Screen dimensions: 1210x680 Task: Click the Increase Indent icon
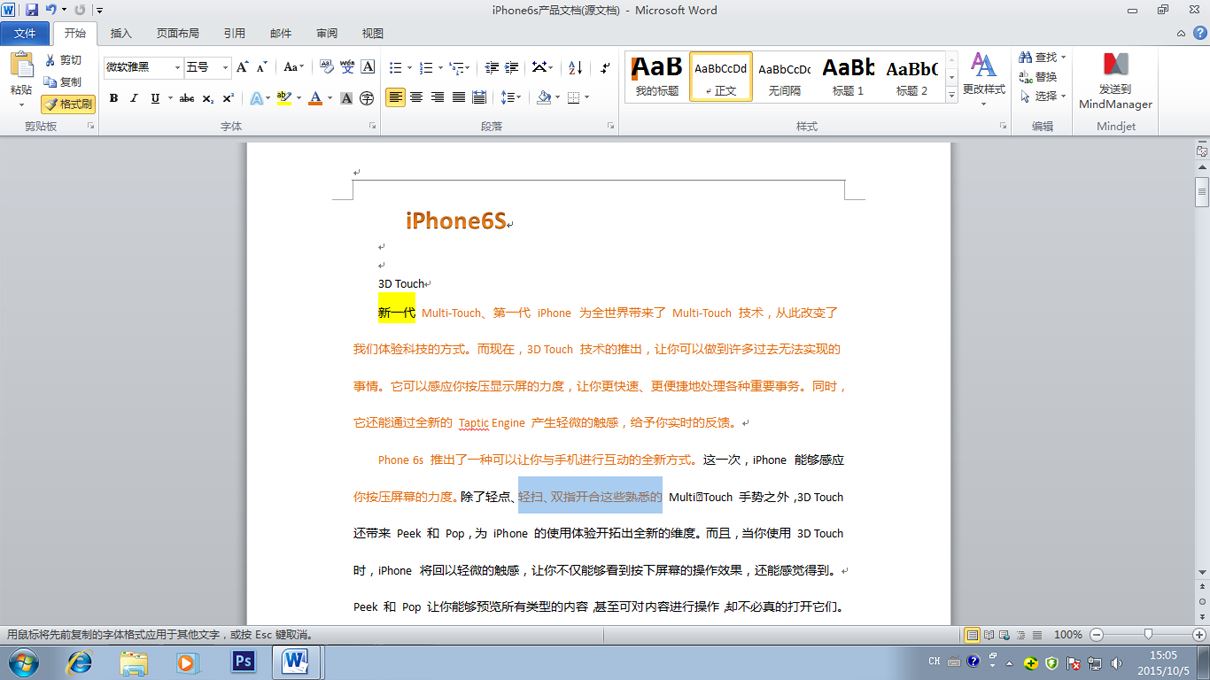[x=512, y=67]
